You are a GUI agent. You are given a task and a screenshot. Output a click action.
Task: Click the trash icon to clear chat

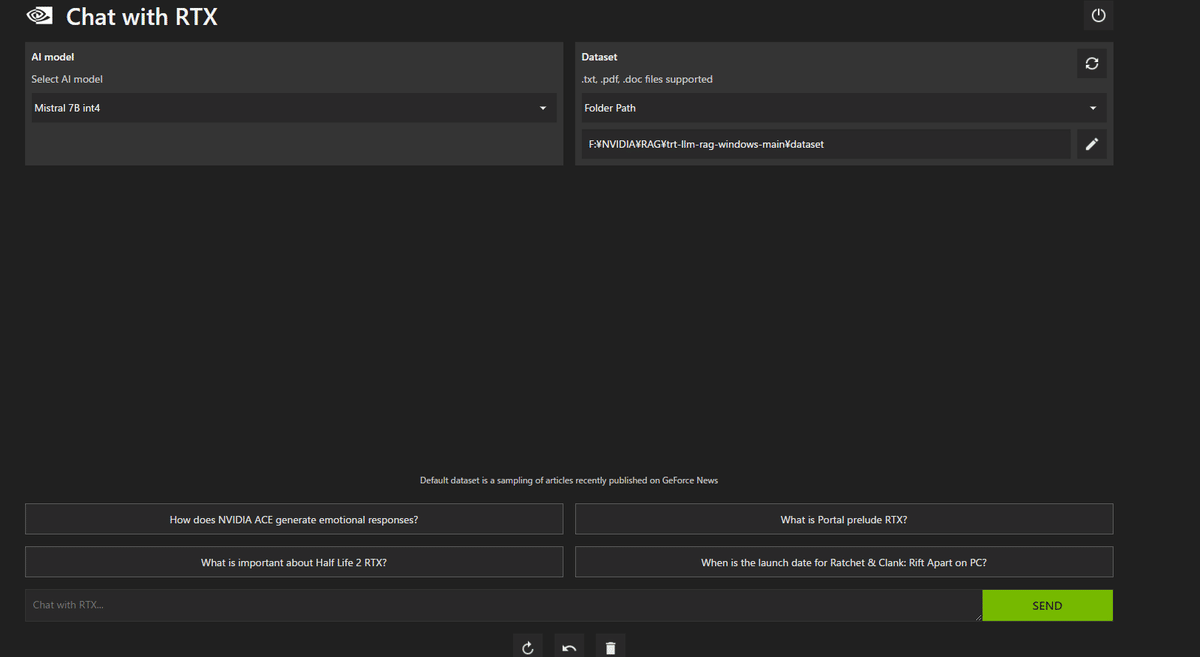tap(610, 647)
